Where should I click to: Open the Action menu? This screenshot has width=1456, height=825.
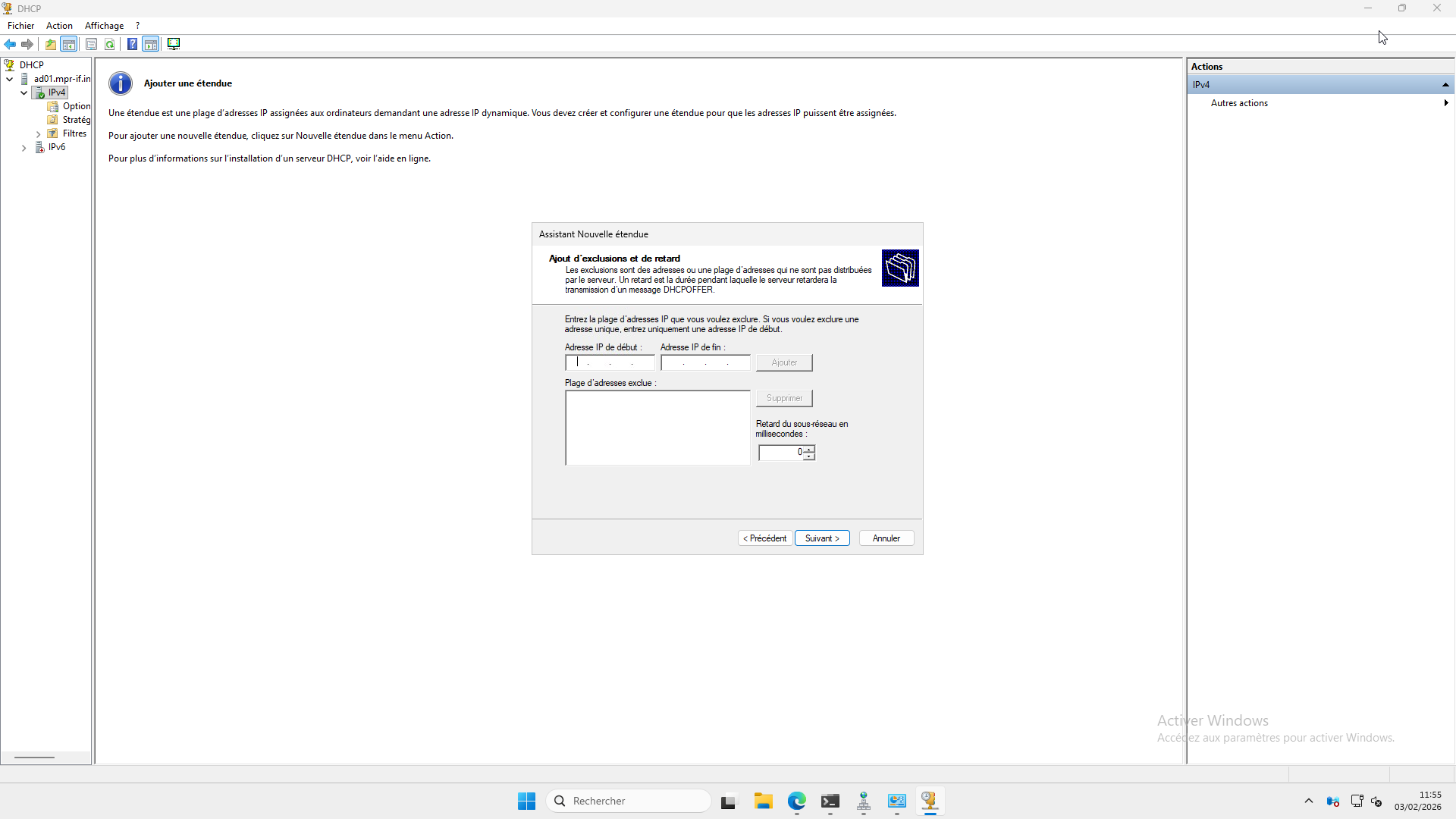(x=59, y=26)
